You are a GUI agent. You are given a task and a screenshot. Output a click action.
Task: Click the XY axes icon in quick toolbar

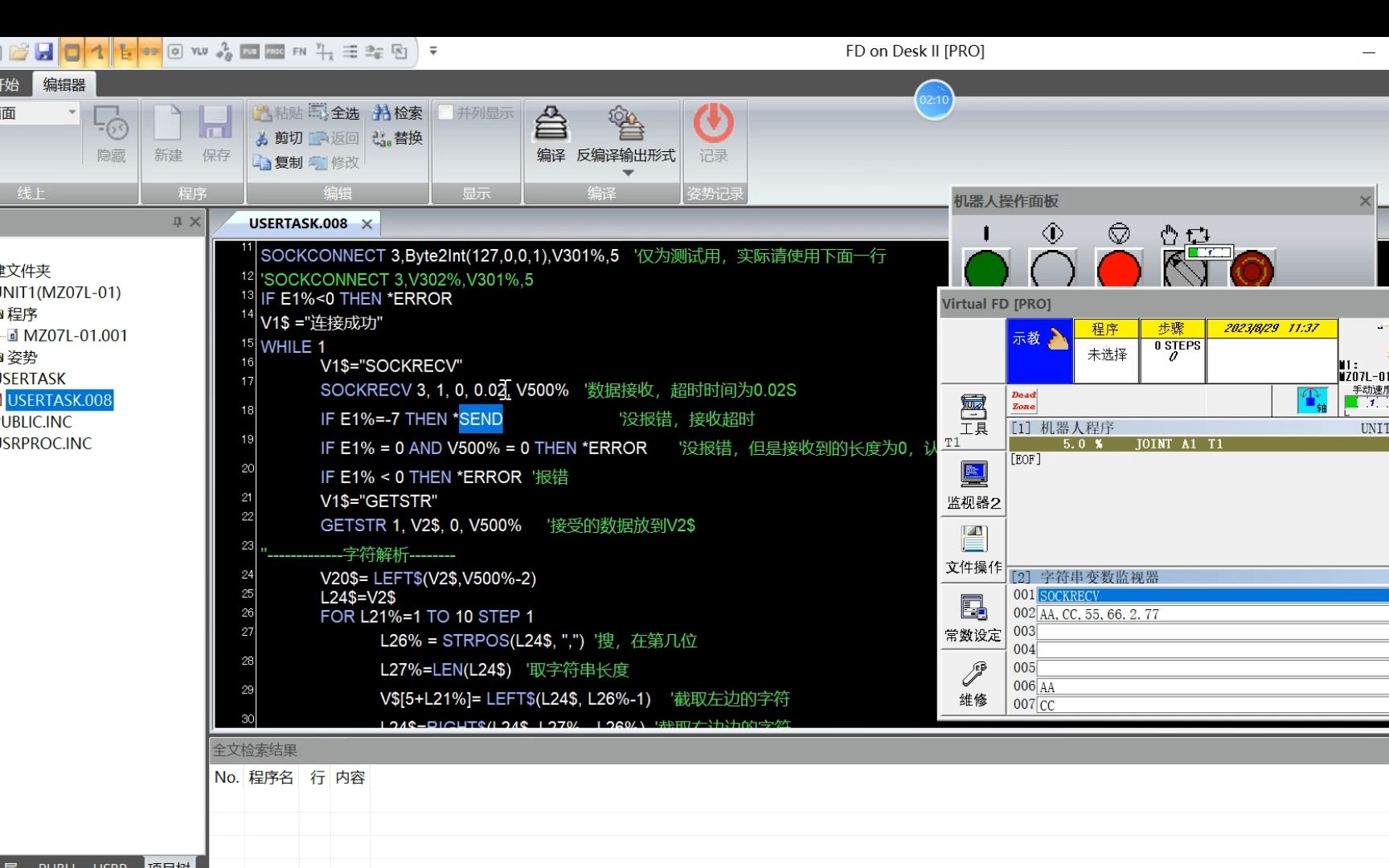(325, 51)
